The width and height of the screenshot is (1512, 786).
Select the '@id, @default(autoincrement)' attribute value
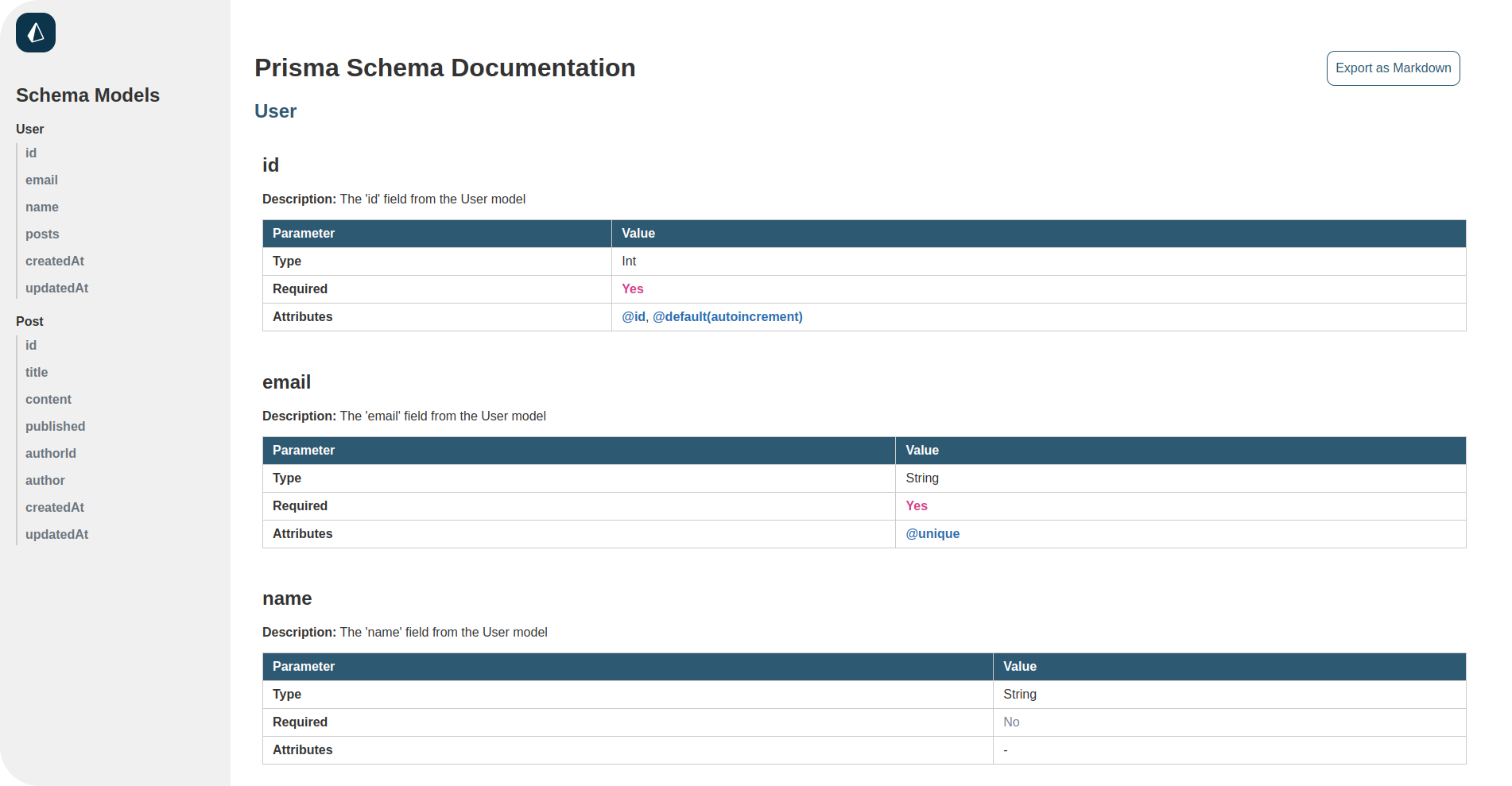[712, 316]
